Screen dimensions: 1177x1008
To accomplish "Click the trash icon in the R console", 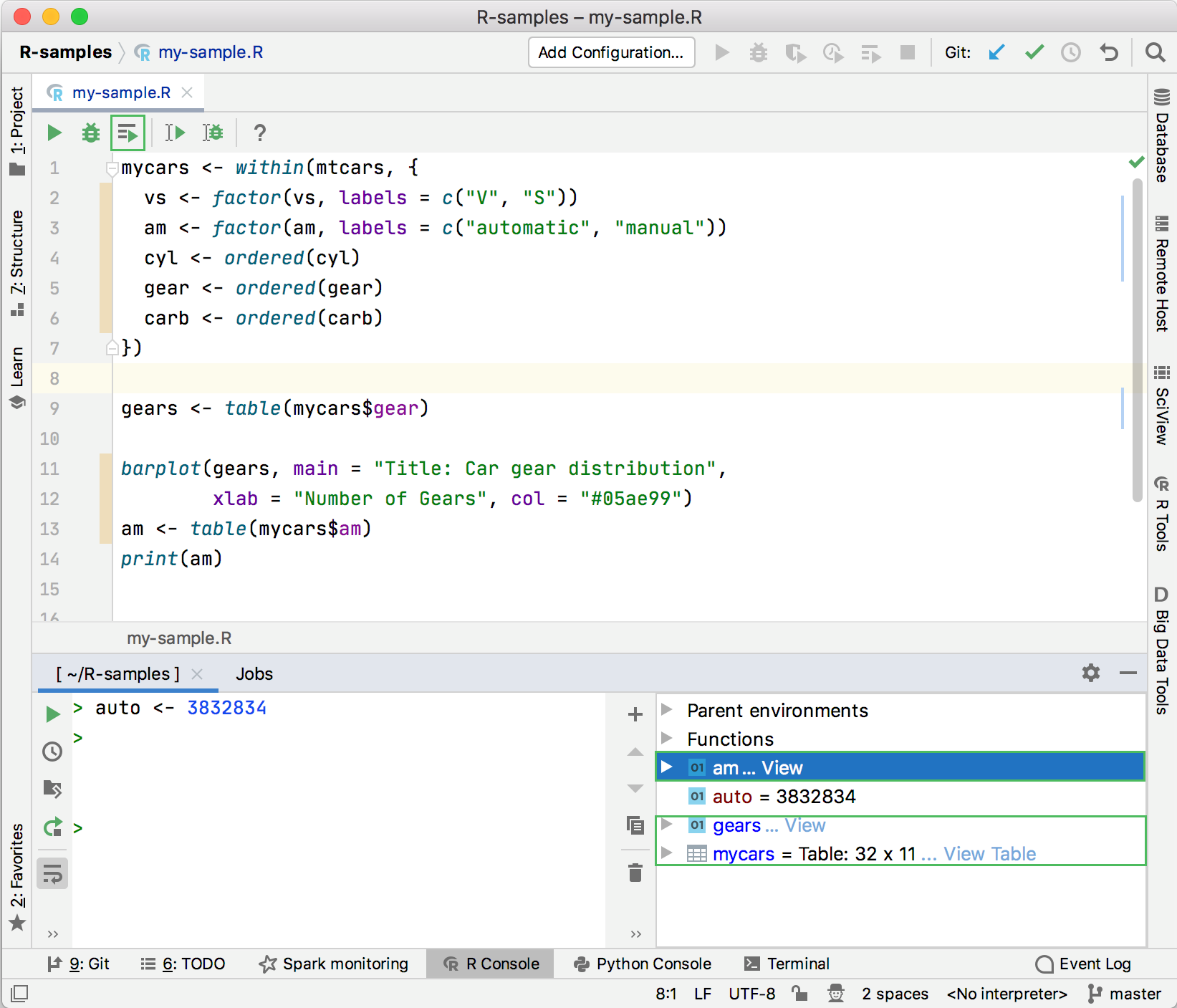I will click(x=635, y=873).
